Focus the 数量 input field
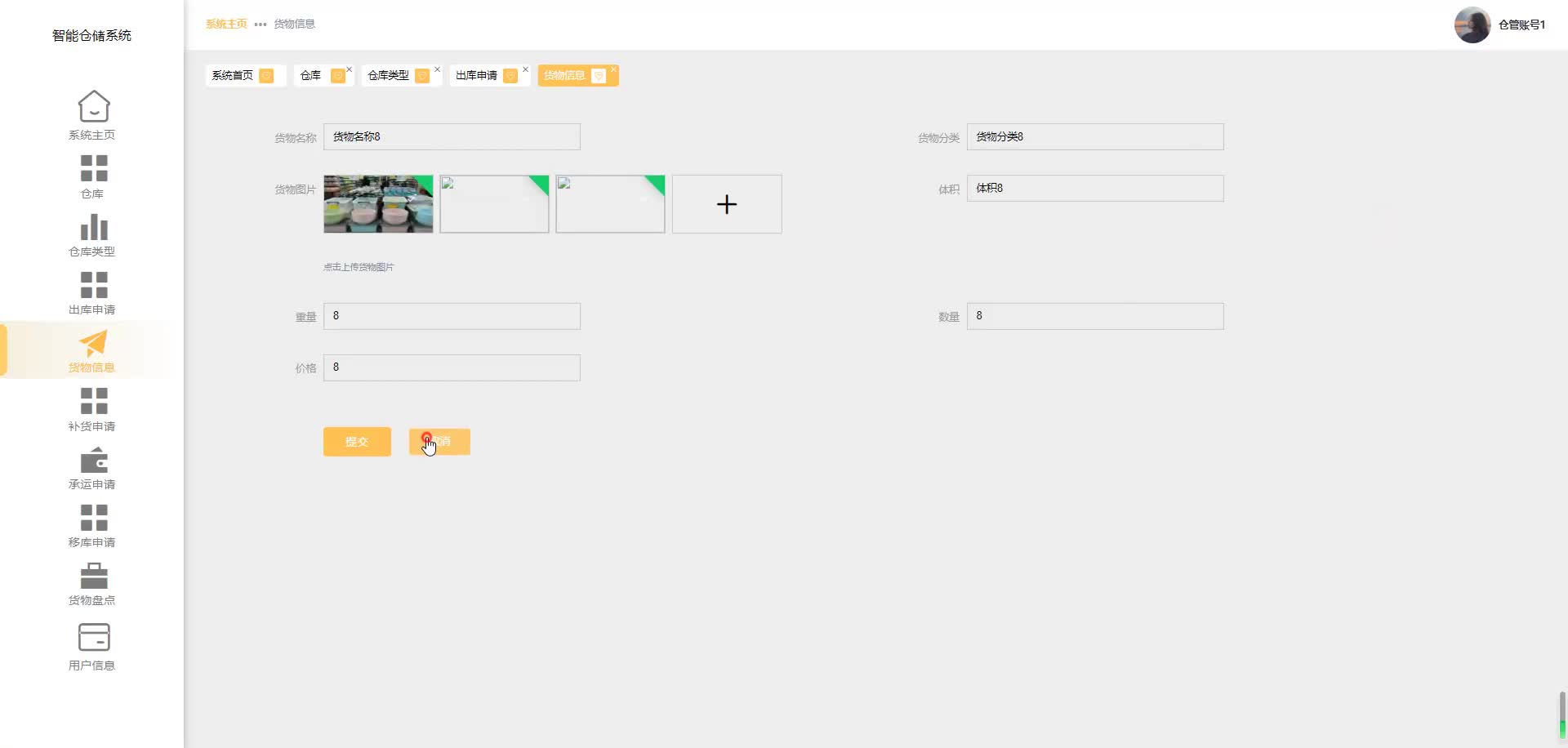 pos(1095,317)
